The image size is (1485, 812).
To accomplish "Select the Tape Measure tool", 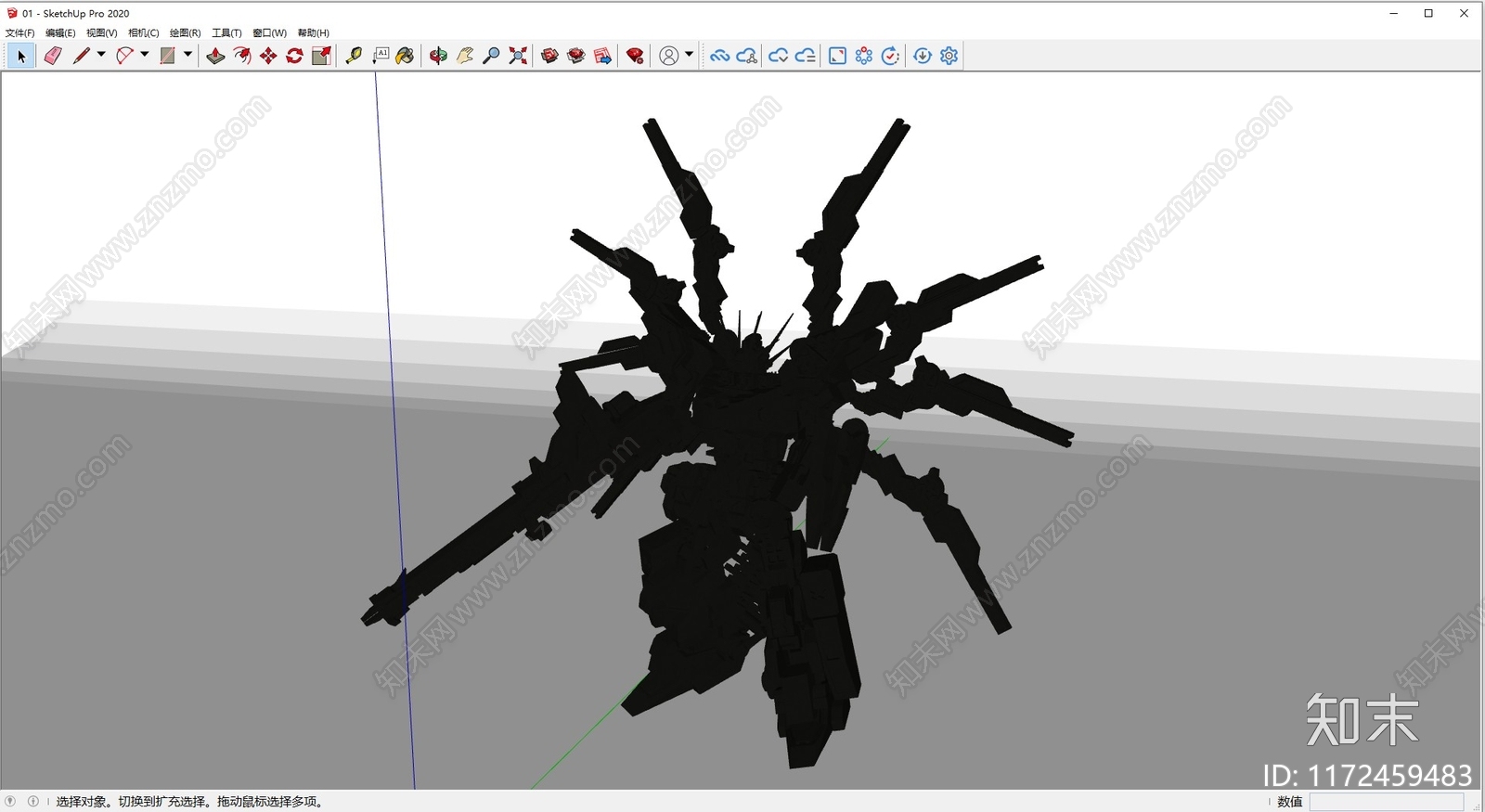I will (354, 56).
